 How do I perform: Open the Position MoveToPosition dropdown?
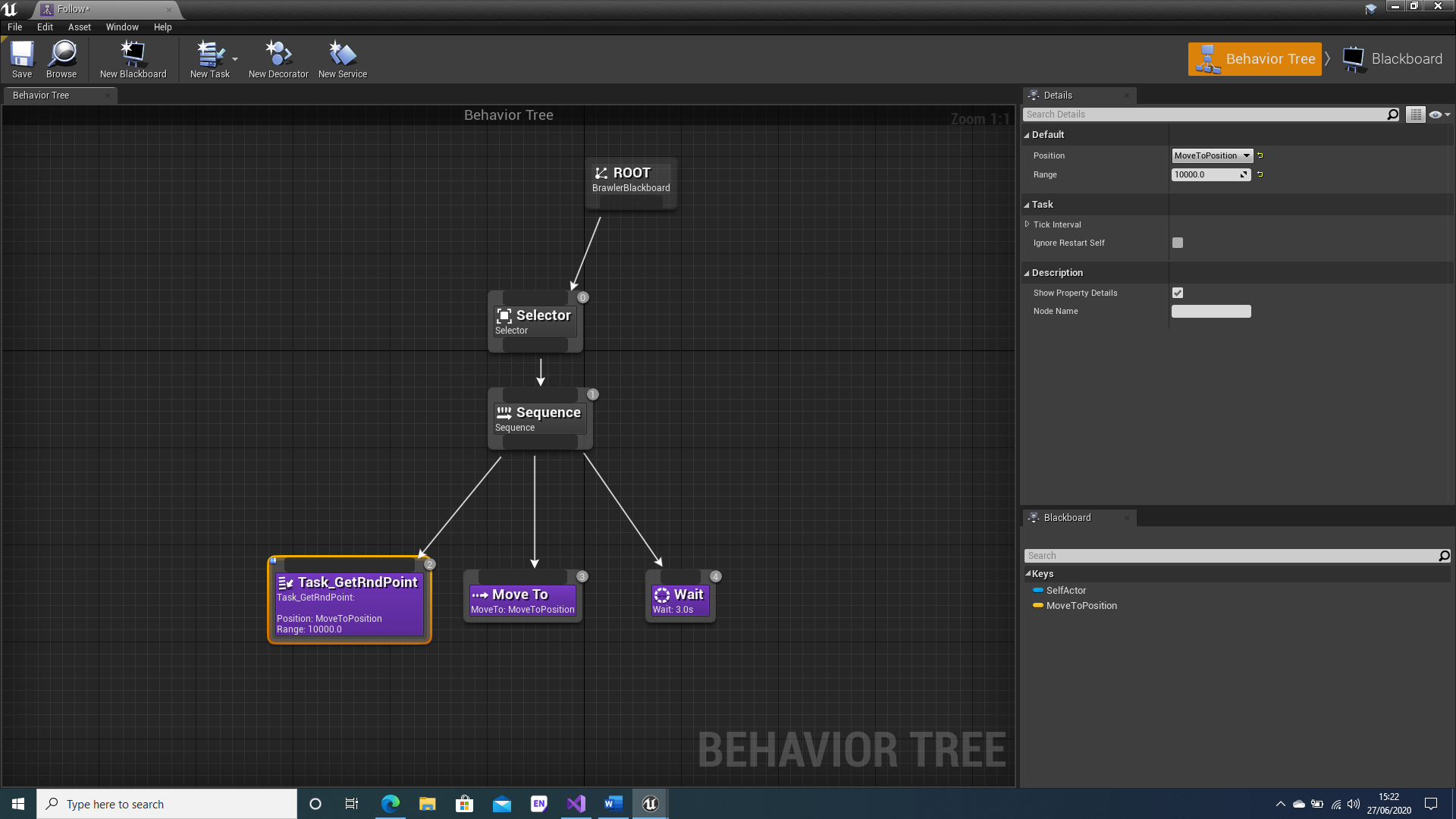[1212, 155]
